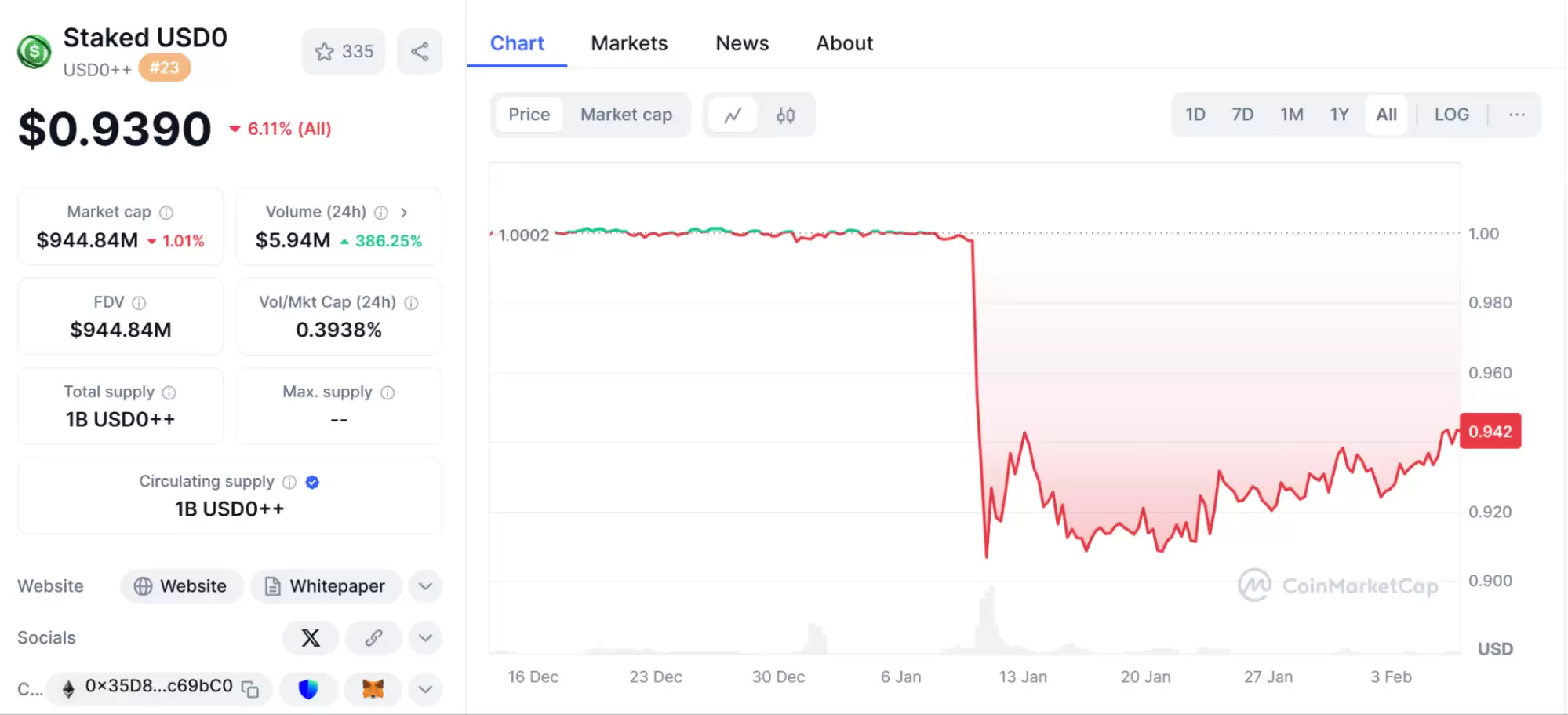Select the line chart type icon
Viewport: 1568px width, 715px height.
coord(732,115)
